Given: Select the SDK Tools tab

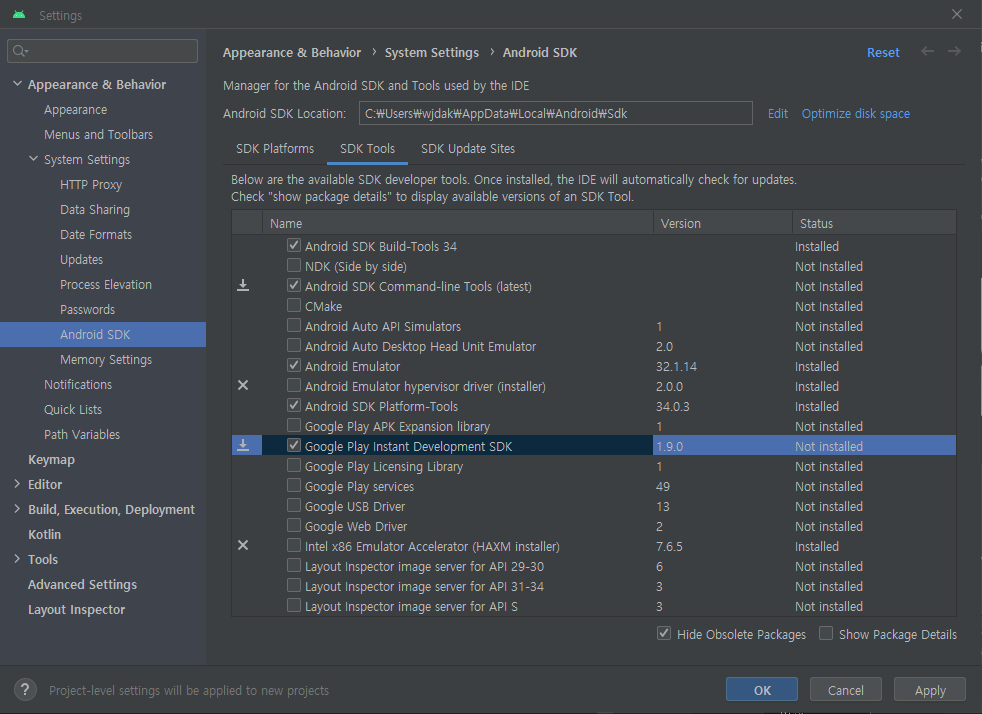Looking at the screenshot, I should 368,148.
